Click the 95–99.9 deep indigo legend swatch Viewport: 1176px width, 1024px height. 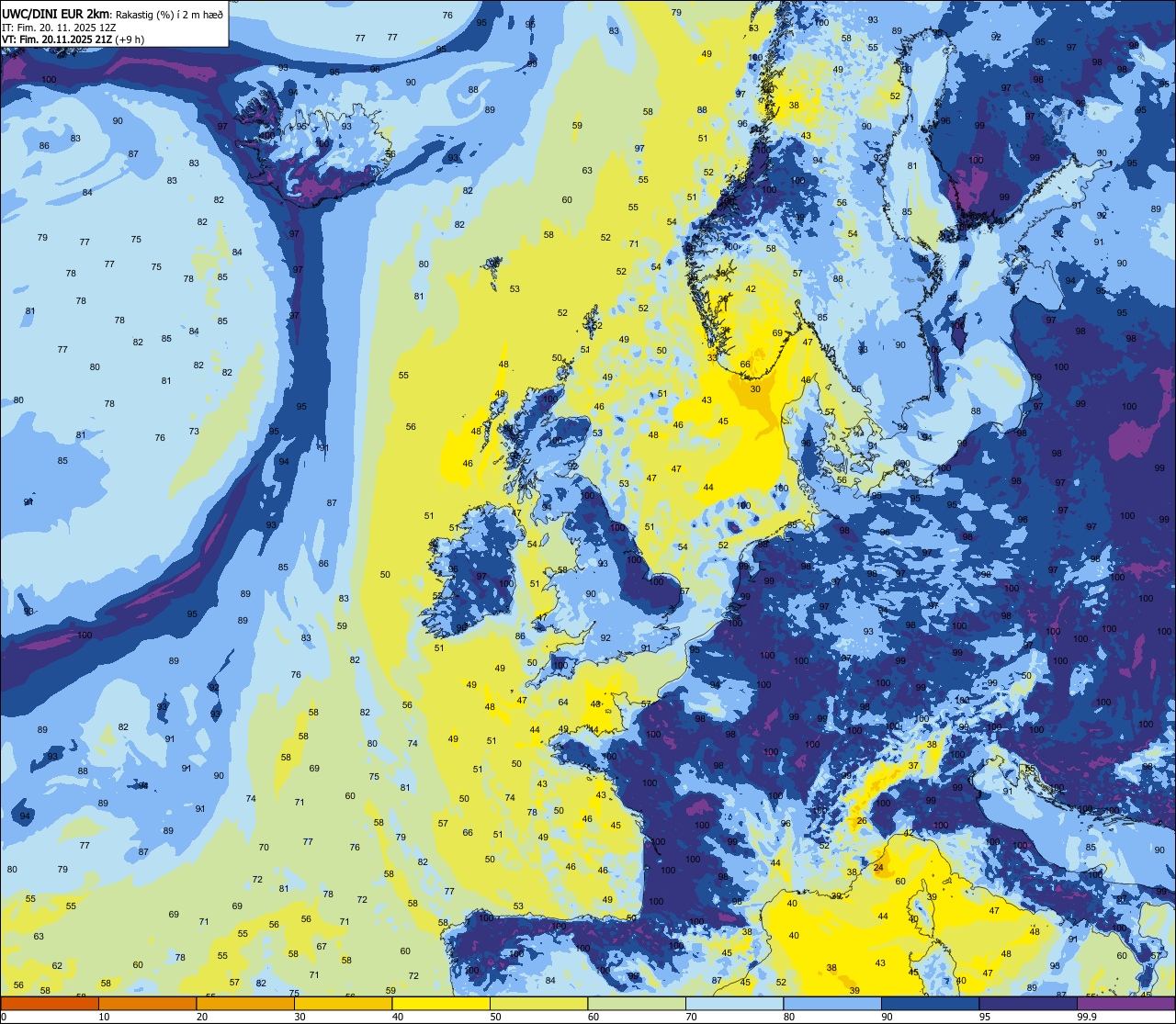pyautogui.click(x=1028, y=1003)
